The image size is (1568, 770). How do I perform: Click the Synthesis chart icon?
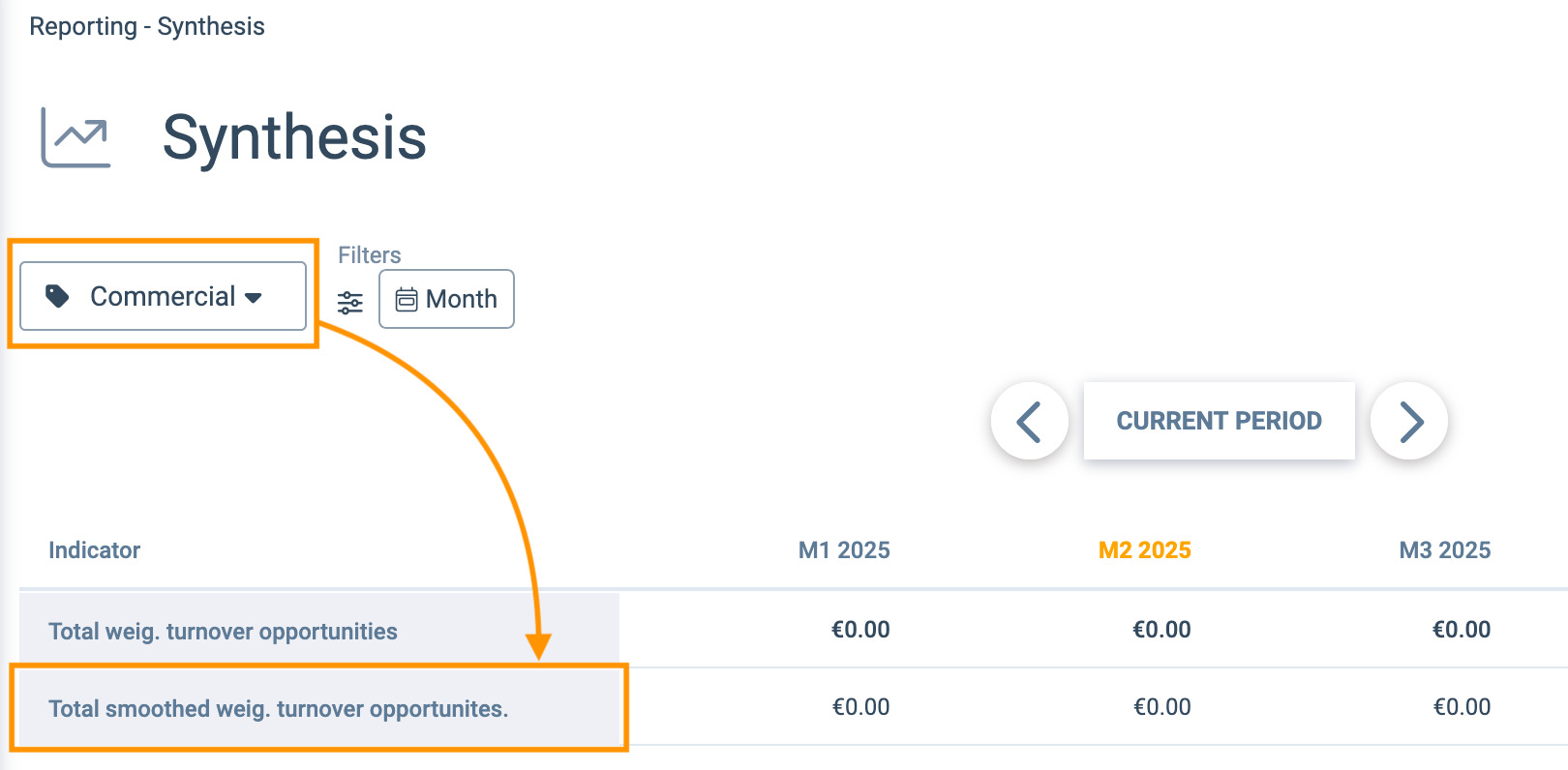75,136
